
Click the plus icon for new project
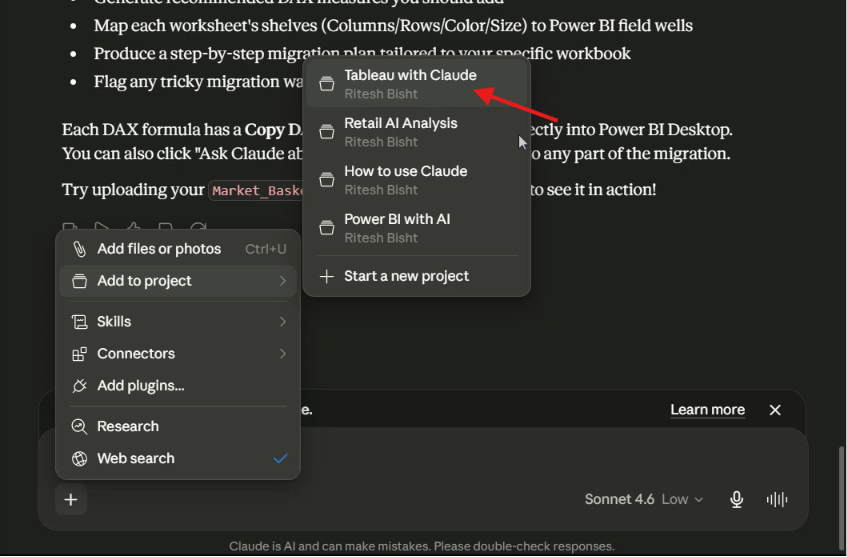(326, 276)
